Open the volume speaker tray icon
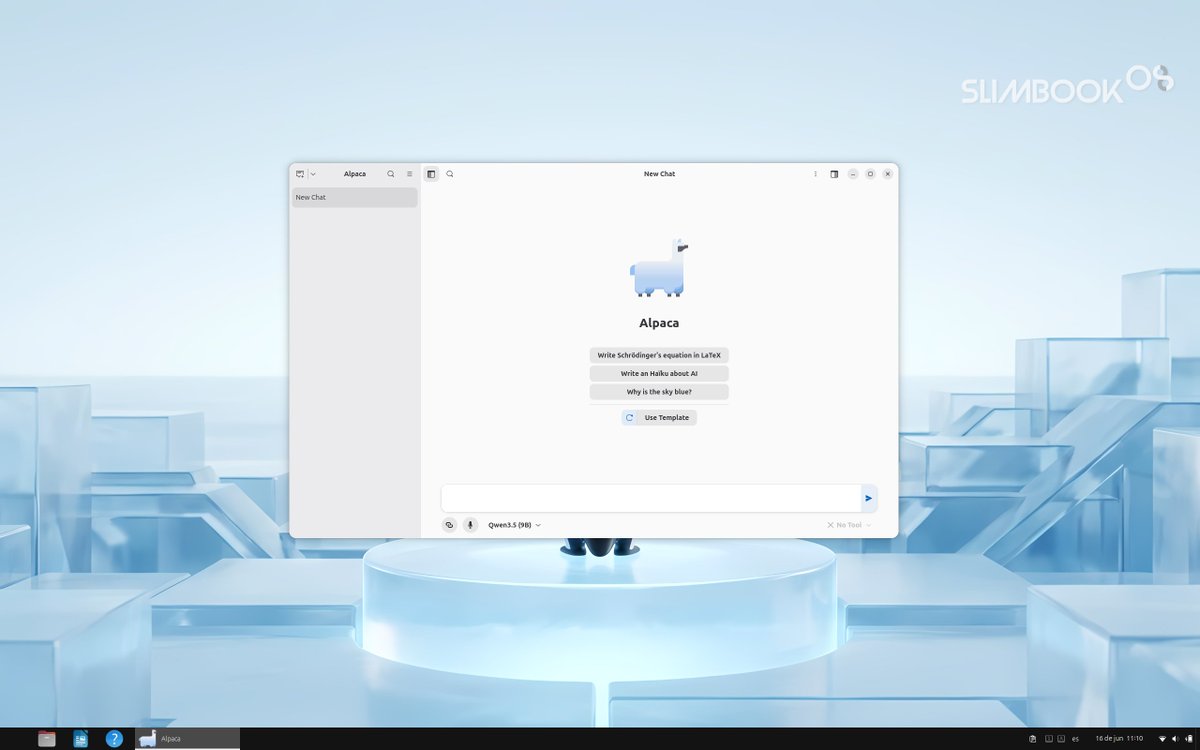This screenshot has width=1200, height=750. coord(1174,739)
